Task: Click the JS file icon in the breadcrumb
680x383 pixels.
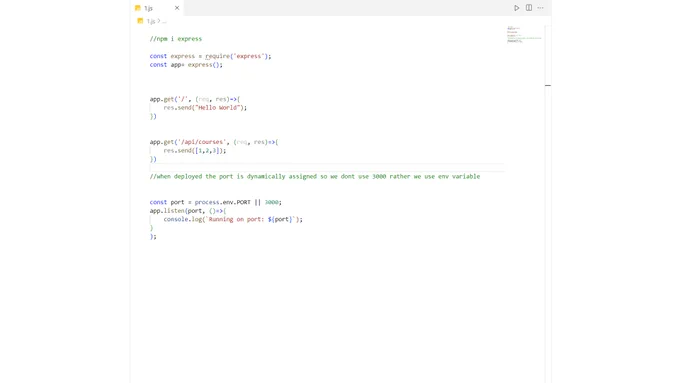Action: coord(140,21)
